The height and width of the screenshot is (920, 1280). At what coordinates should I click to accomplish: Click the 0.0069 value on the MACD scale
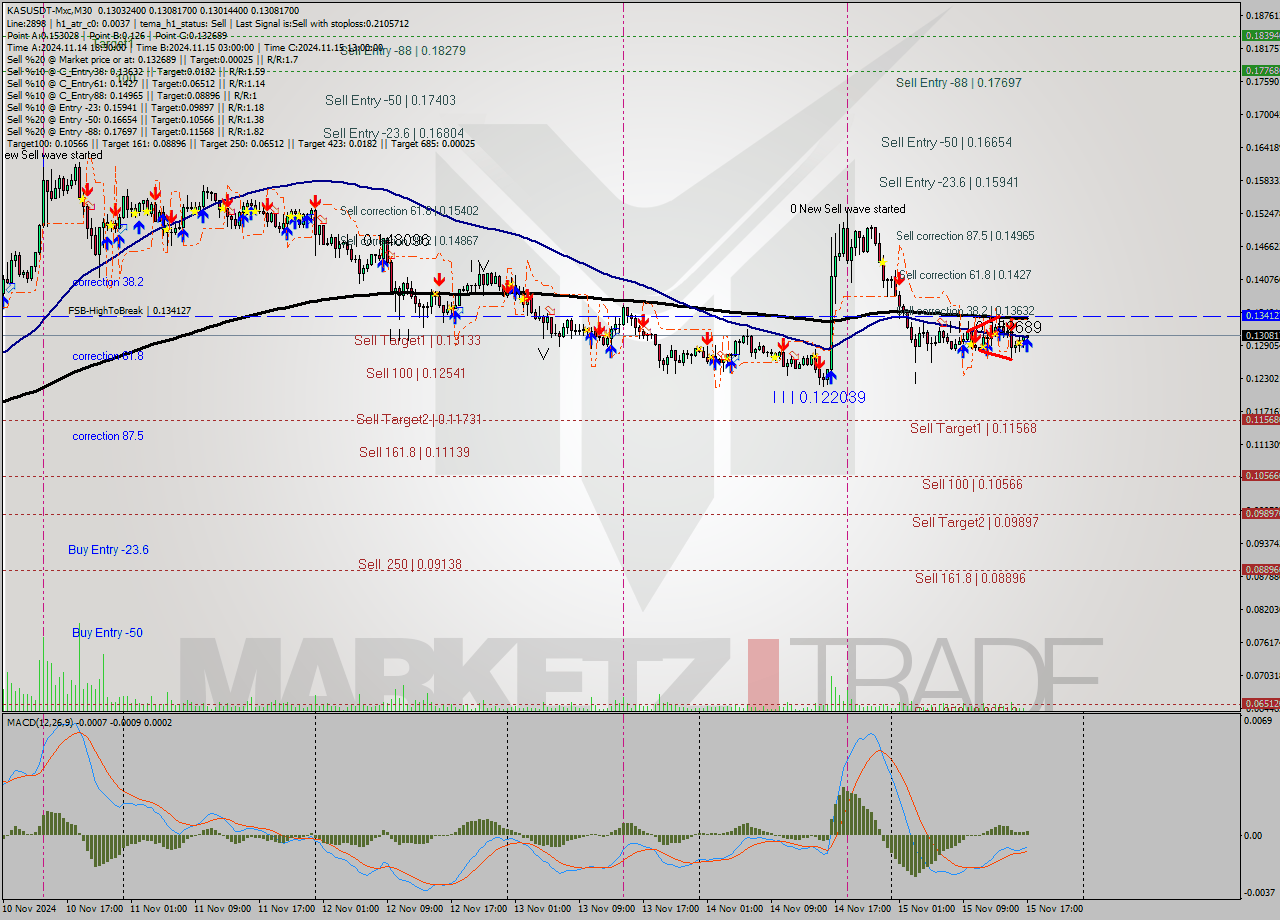pyautogui.click(x=1260, y=722)
